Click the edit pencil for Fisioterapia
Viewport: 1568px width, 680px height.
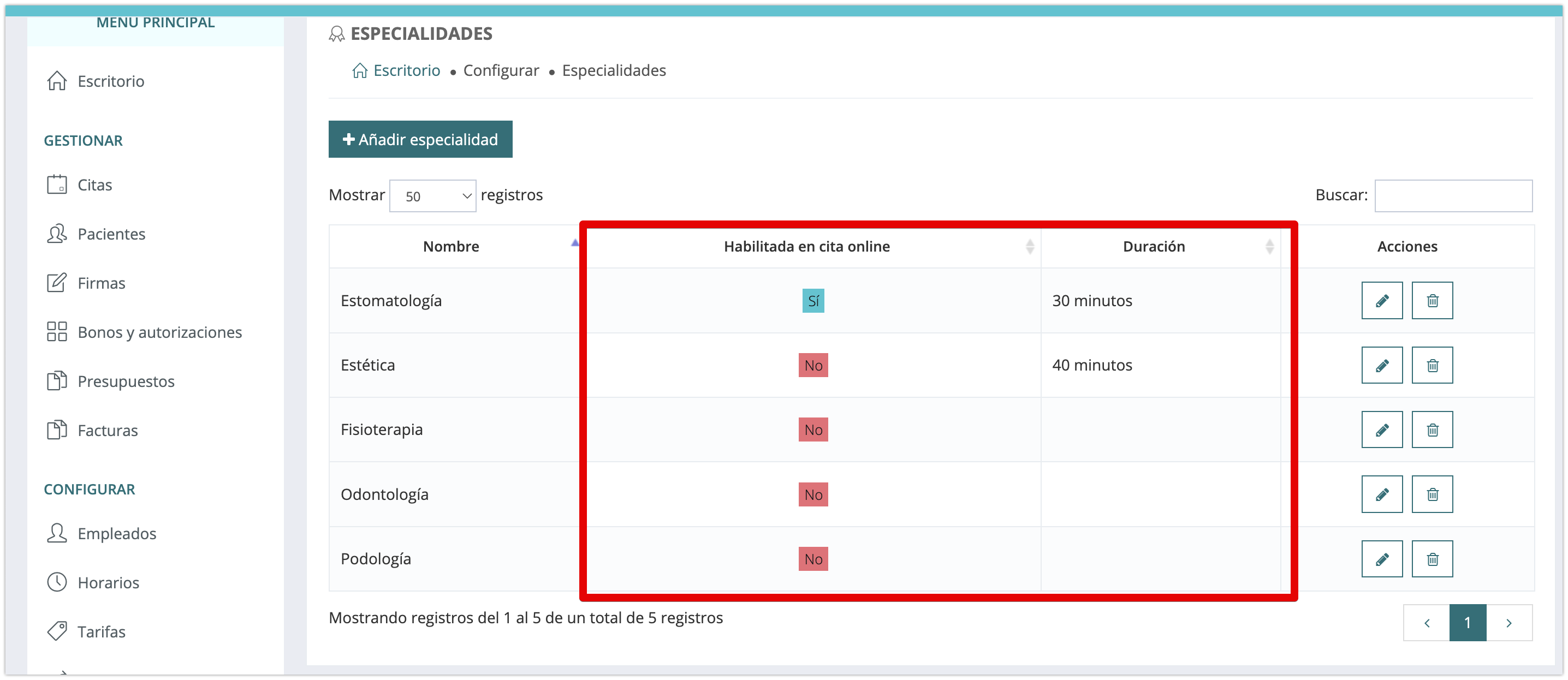(1381, 430)
